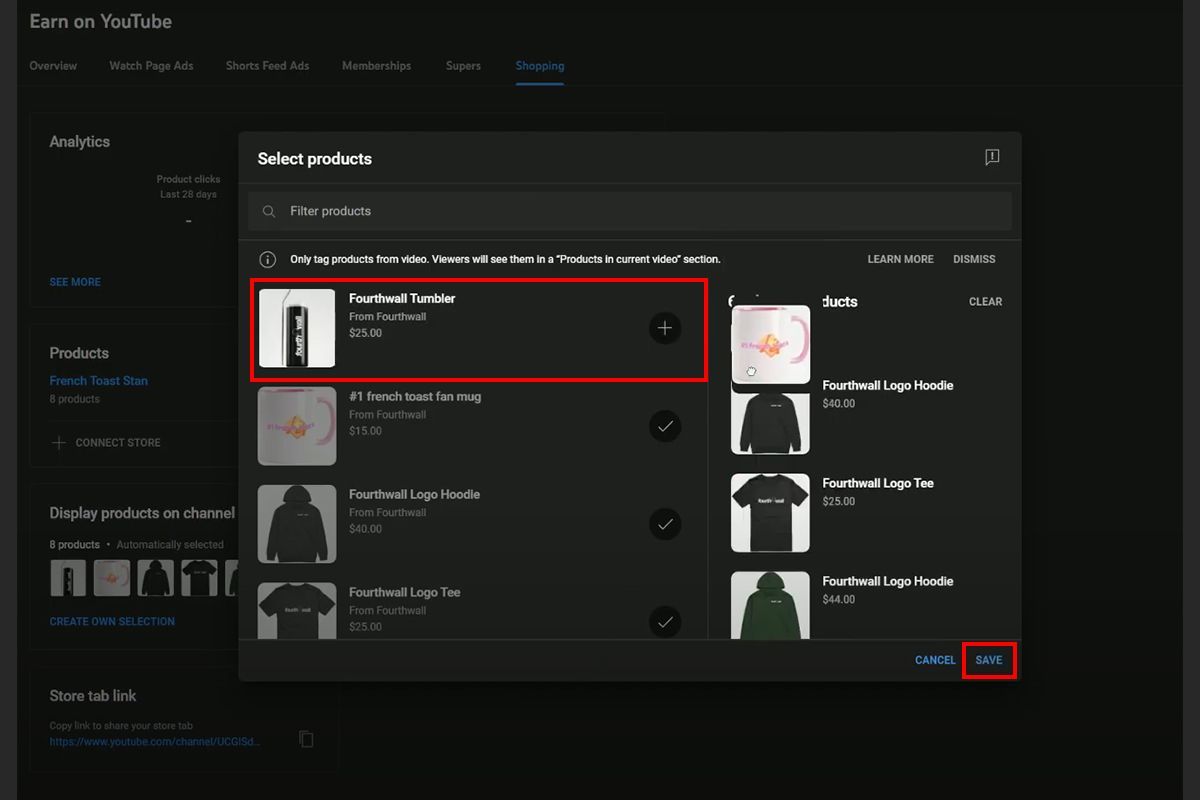Dismiss the product tagging notice

(974, 259)
